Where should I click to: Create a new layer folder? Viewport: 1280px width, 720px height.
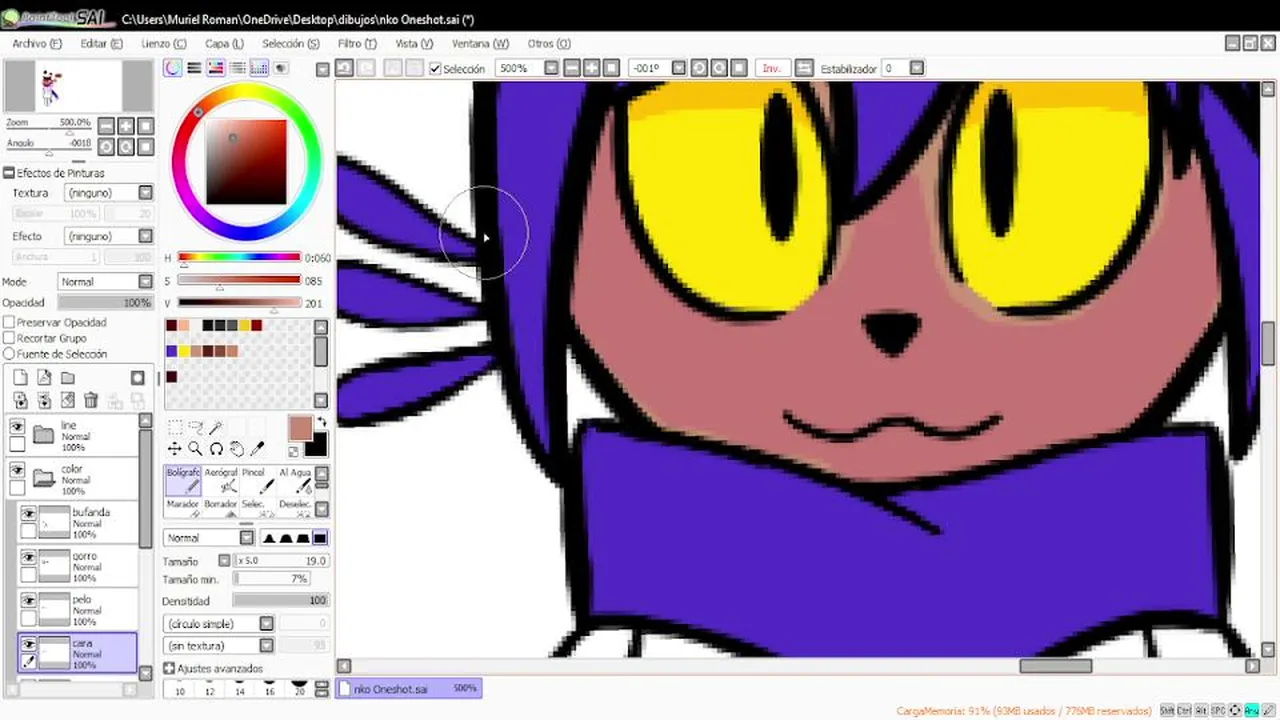click(68, 377)
